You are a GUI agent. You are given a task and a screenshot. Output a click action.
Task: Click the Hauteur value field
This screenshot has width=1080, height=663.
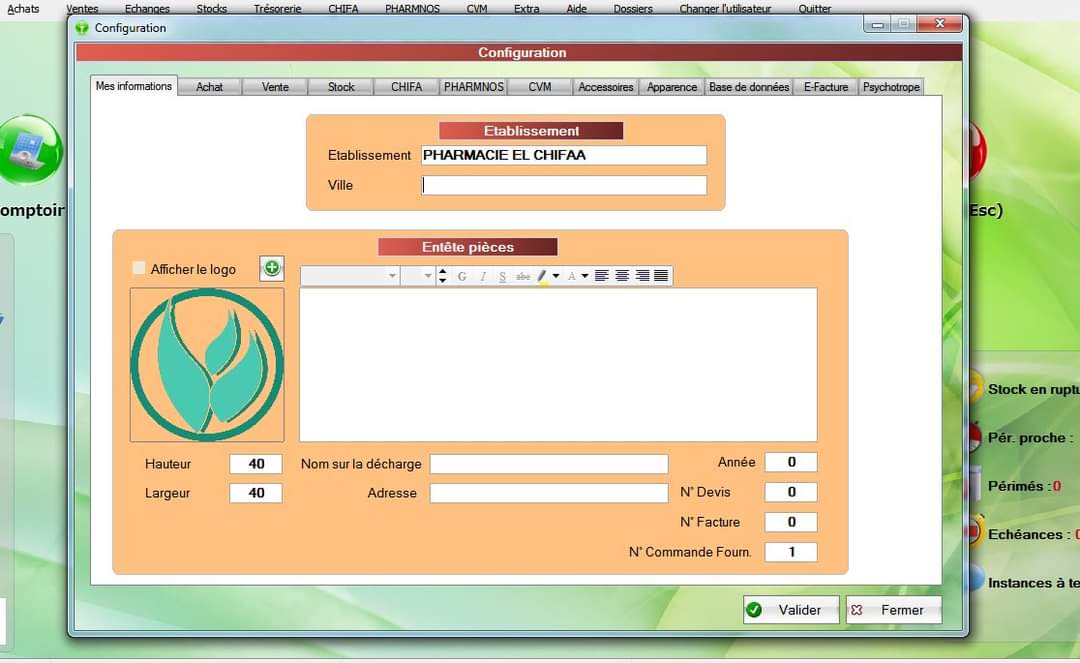pyautogui.click(x=256, y=464)
